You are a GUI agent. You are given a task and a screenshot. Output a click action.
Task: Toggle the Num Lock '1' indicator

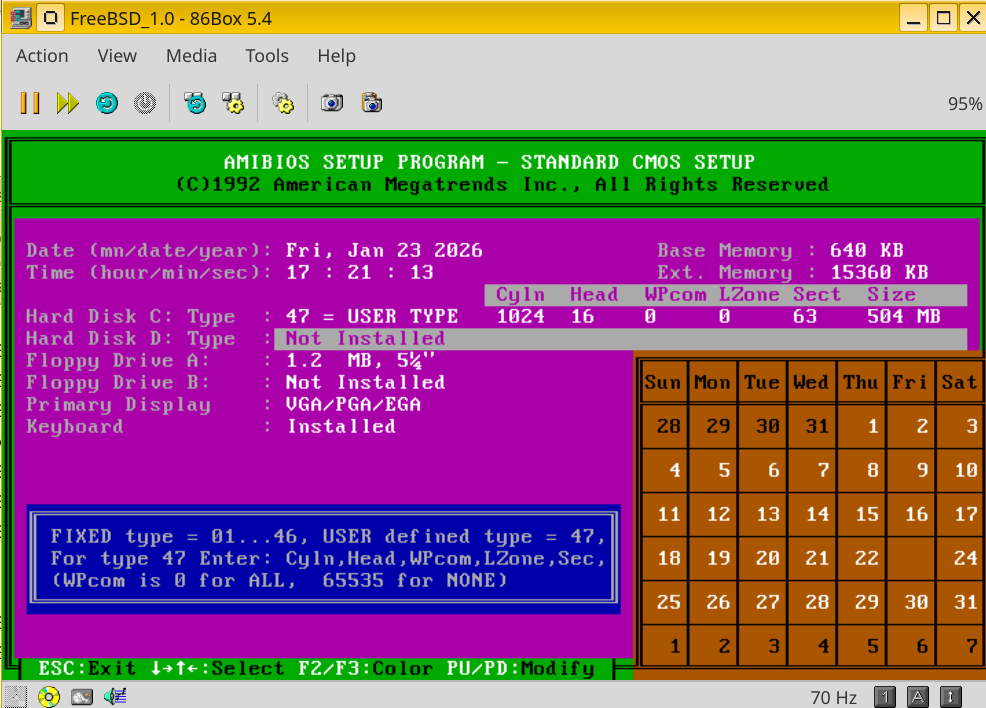point(885,696)
